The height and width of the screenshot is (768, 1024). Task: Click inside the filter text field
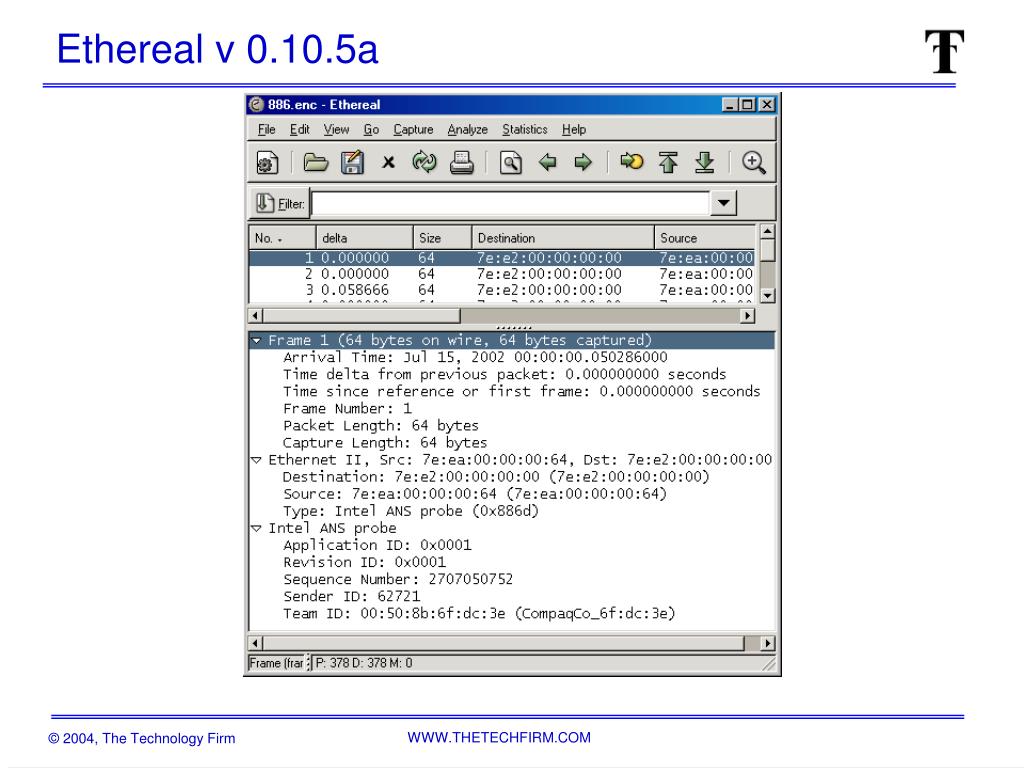[x=511, y=203]
